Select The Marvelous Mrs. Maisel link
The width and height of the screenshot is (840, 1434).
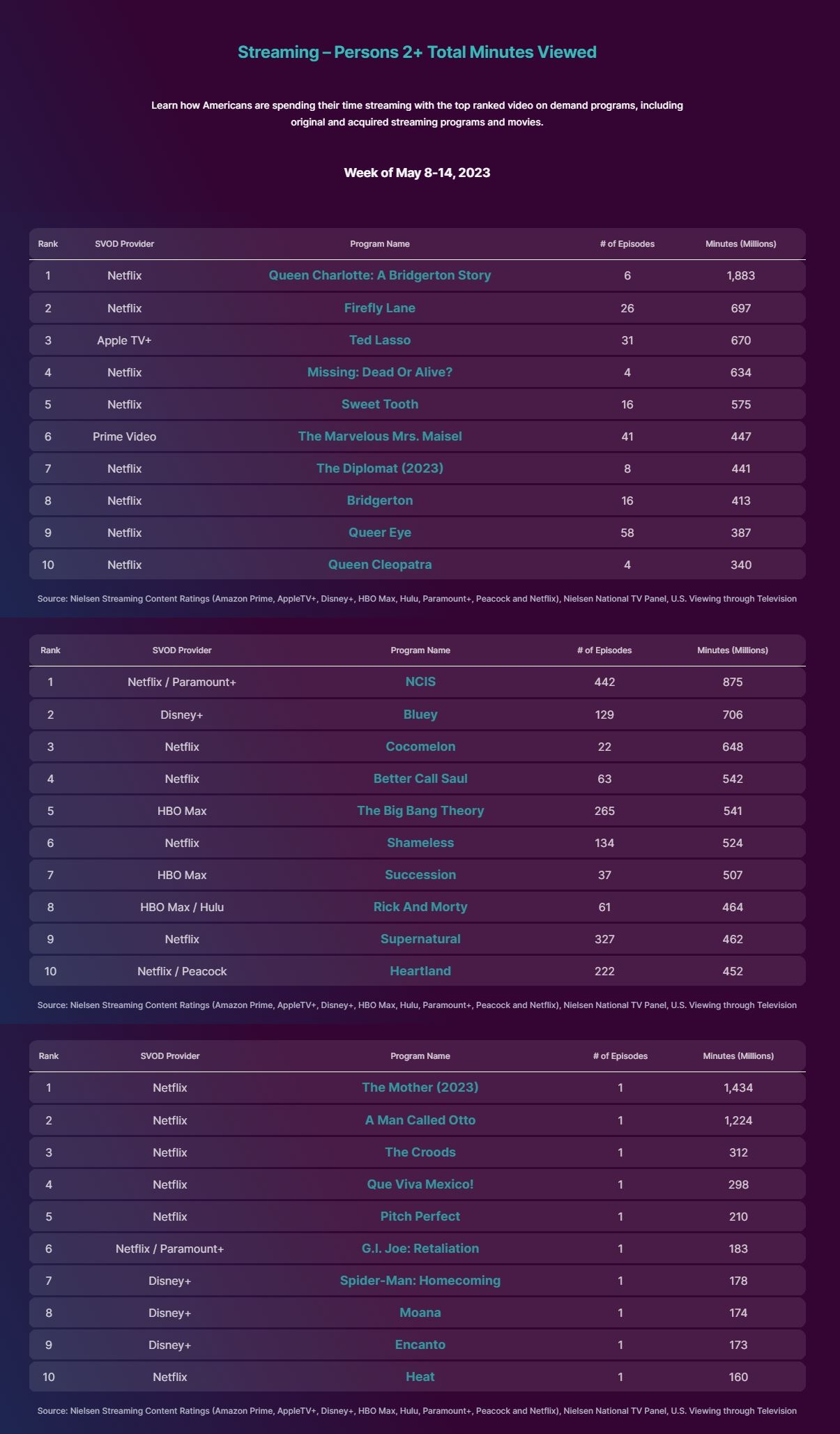click(x=380, y=436)
